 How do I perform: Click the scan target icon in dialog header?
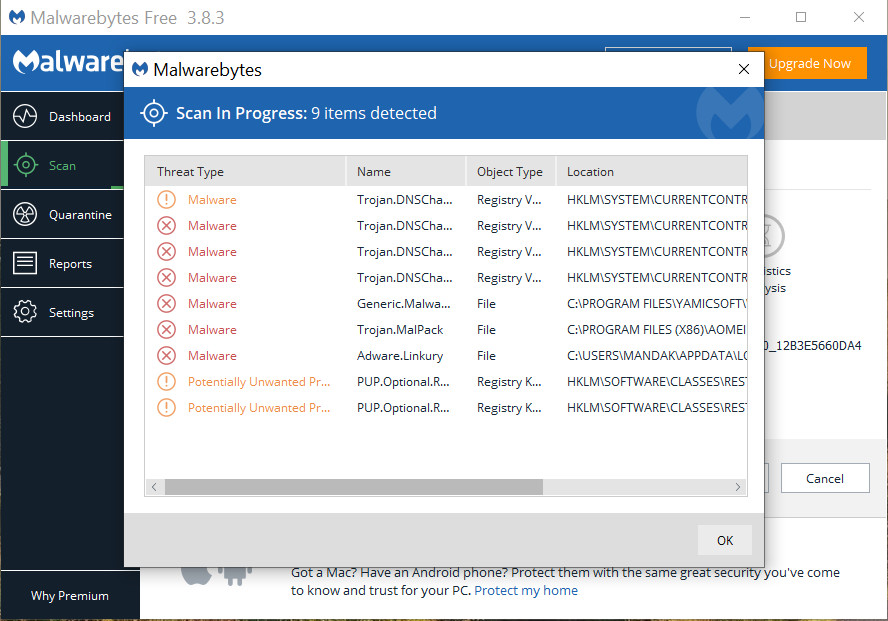click(x=153, y=113)
